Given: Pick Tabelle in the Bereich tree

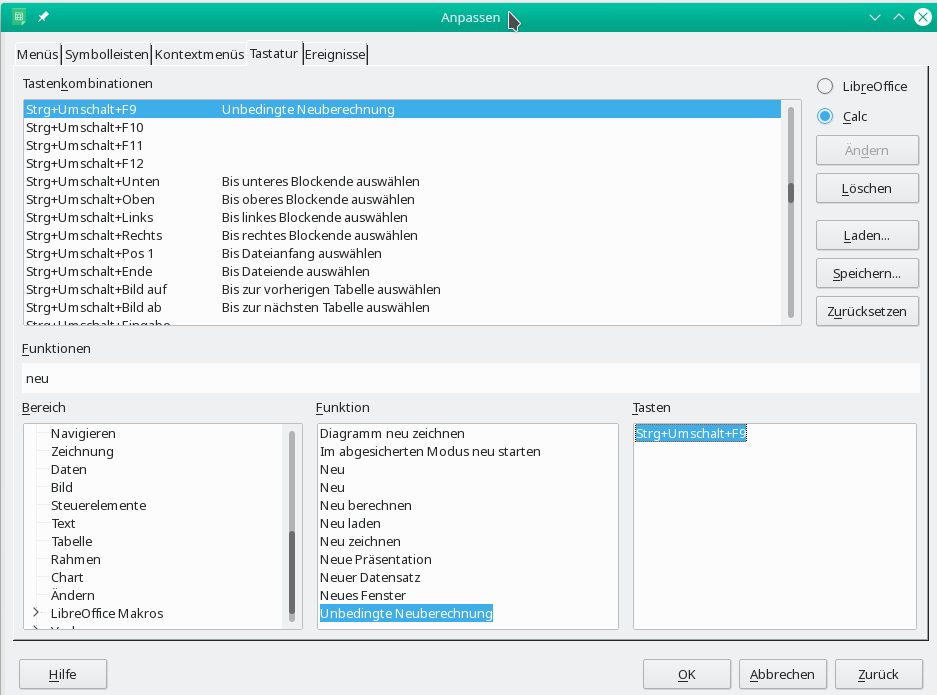Looking at the screenshot, I should pos(72,541).
